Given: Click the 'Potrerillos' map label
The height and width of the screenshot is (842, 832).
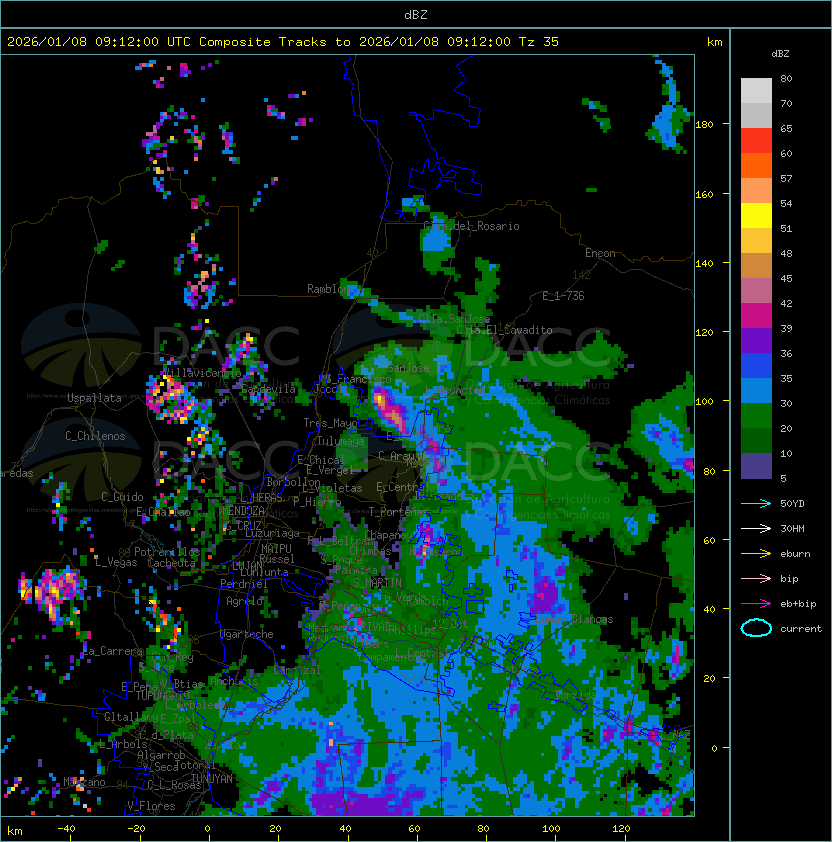Looking at the screenshot, I should [x=167, y=551].
